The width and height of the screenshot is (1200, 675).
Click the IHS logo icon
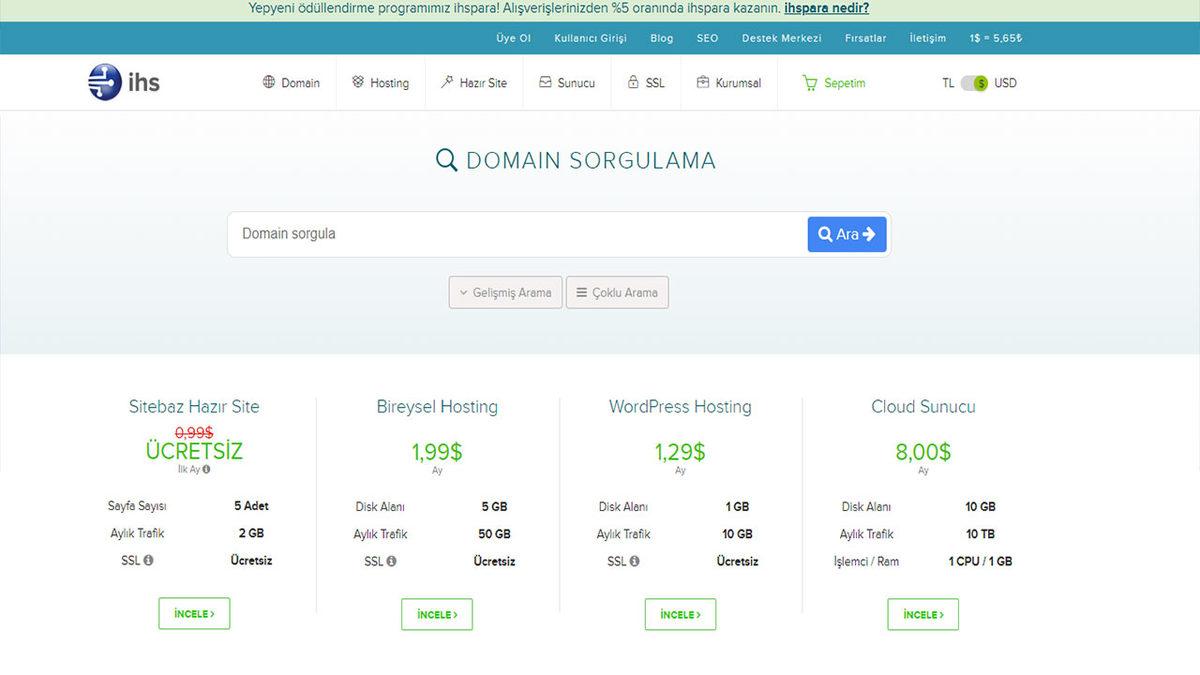click(103, 82)
